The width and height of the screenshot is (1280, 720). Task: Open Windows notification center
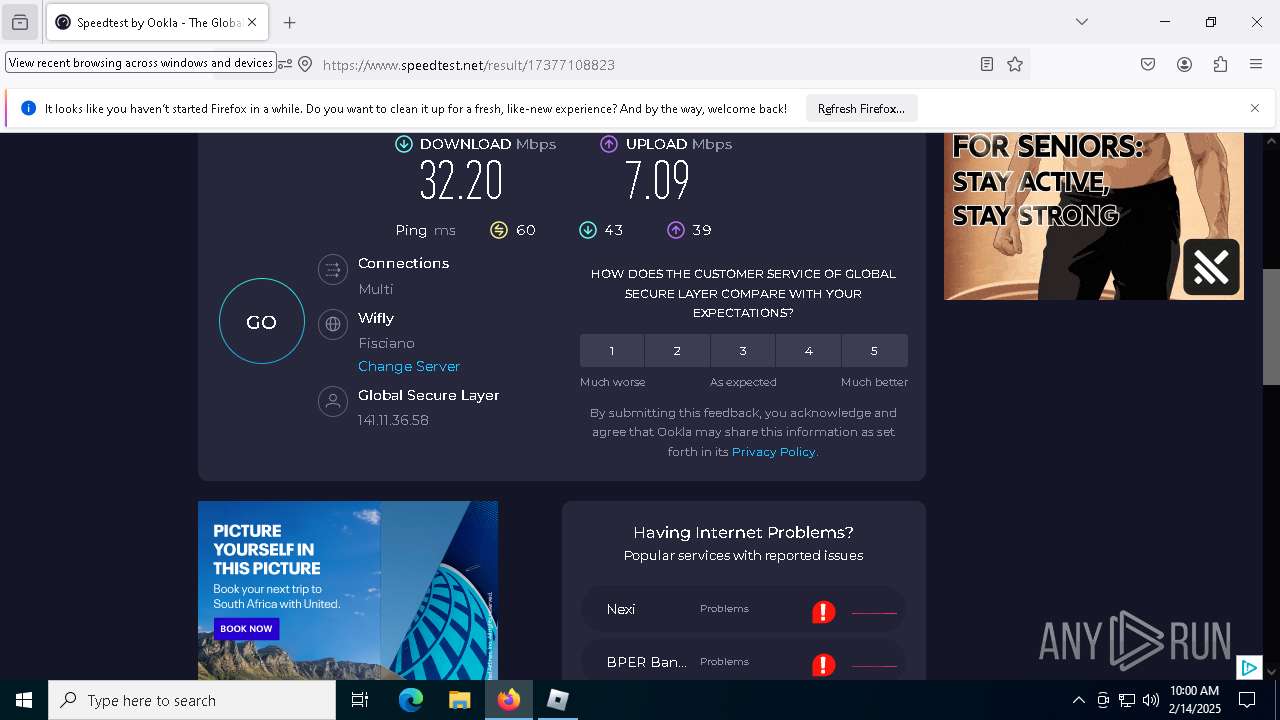pyautogui.click(x=1247, y=700)
